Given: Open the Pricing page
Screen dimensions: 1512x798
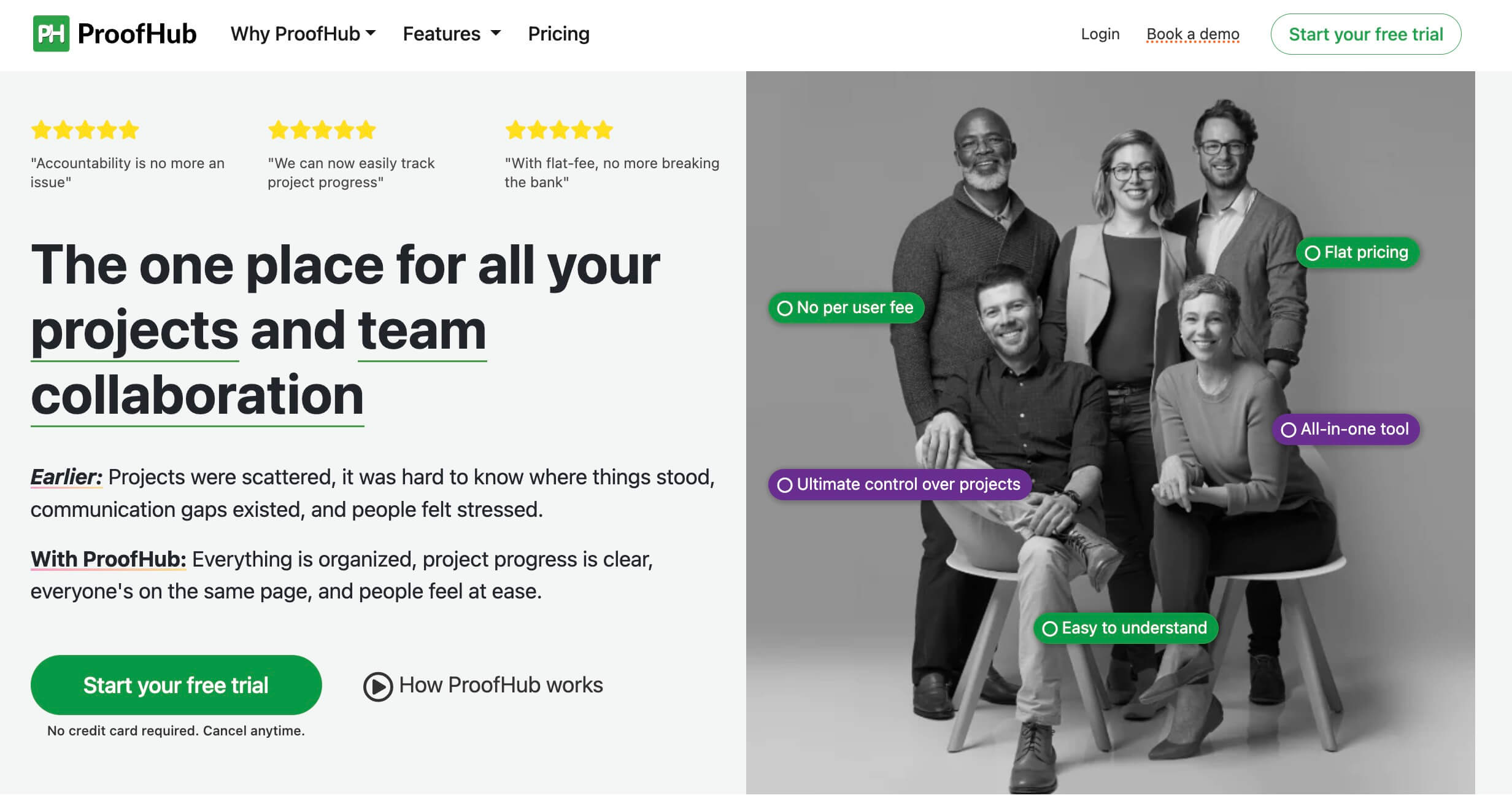Looking at the screenshot, I should coord(558,34).
